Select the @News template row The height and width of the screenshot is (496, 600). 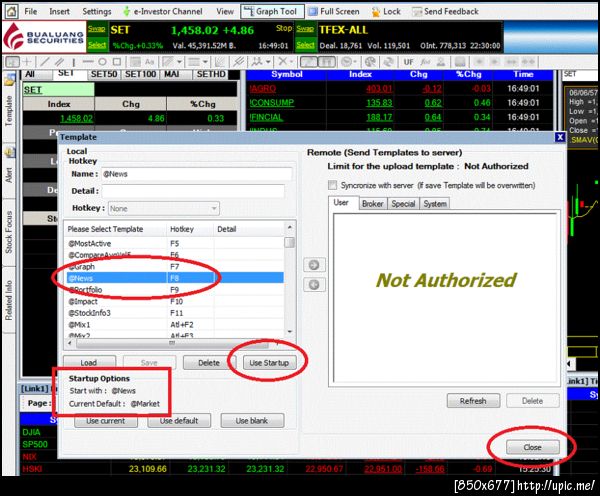(174, 278)
